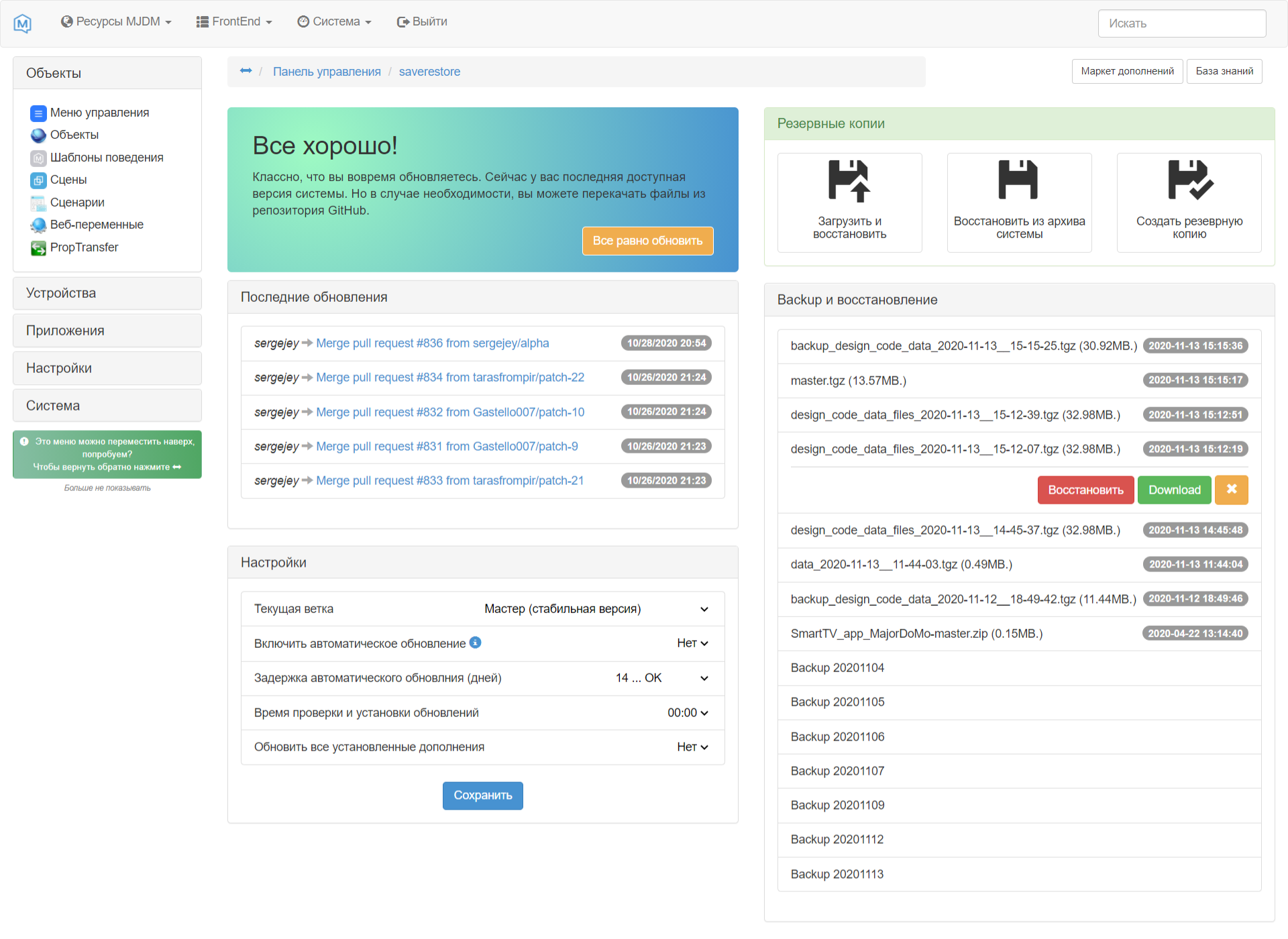The width and height of the screenshot is (1288, 939).
Task: Open Сцены in the objects sidebar
Action: tap(68, 180)
